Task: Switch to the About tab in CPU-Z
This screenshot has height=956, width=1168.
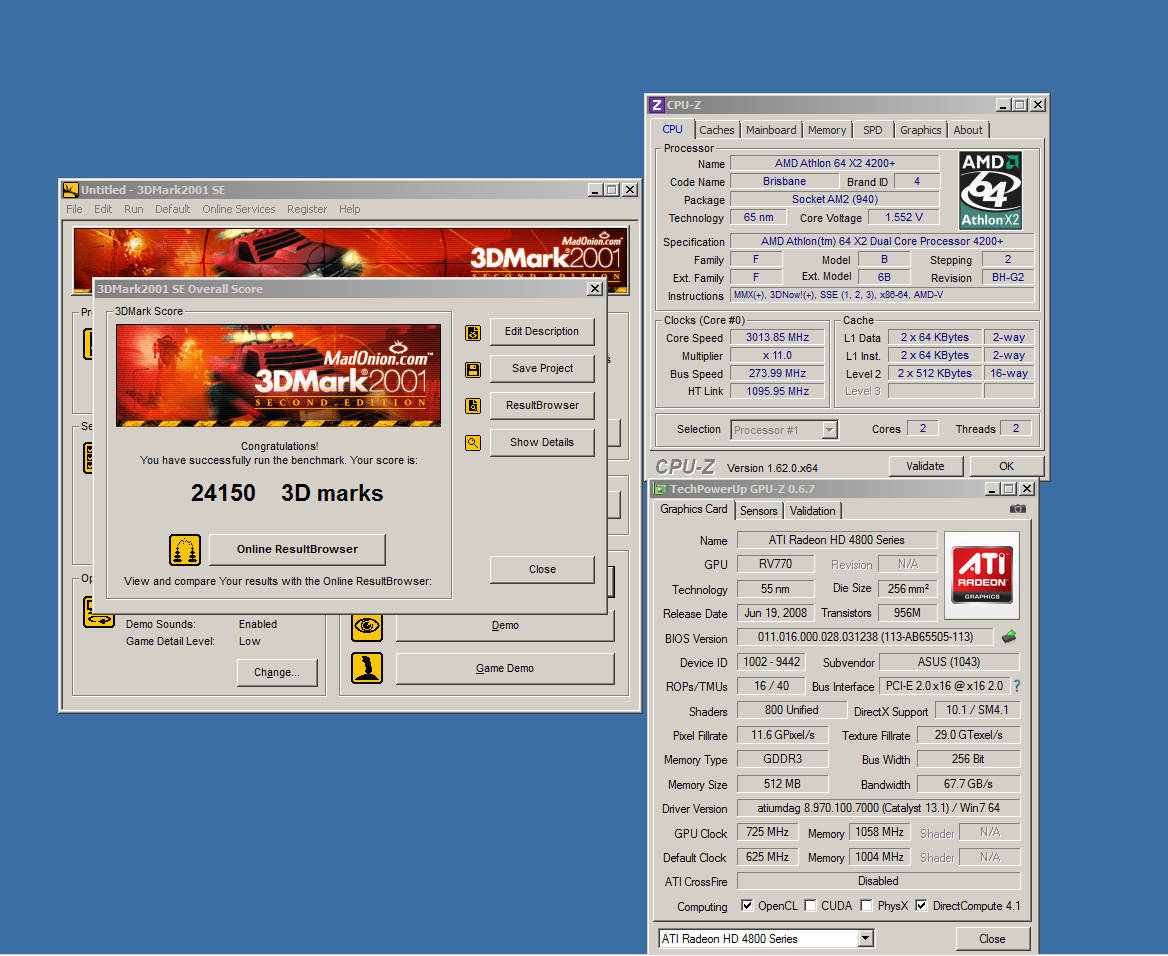Action: click(968, 130)
